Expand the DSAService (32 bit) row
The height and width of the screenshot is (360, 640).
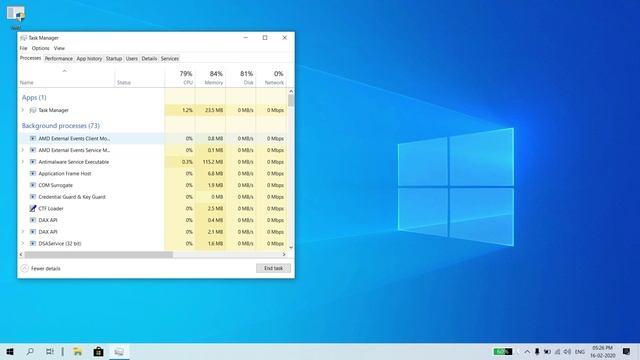(x=23, y=244)
